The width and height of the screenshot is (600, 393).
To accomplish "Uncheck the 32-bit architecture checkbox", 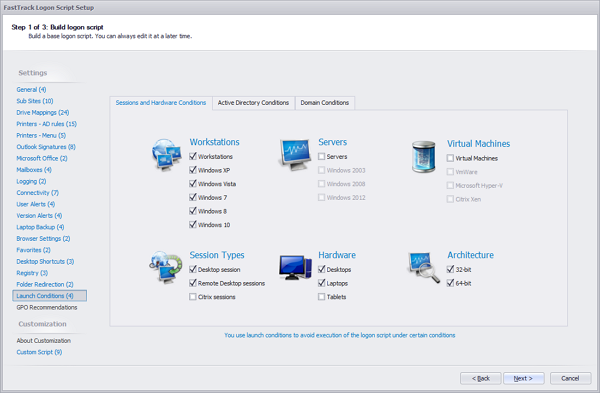I will [450, 269].
